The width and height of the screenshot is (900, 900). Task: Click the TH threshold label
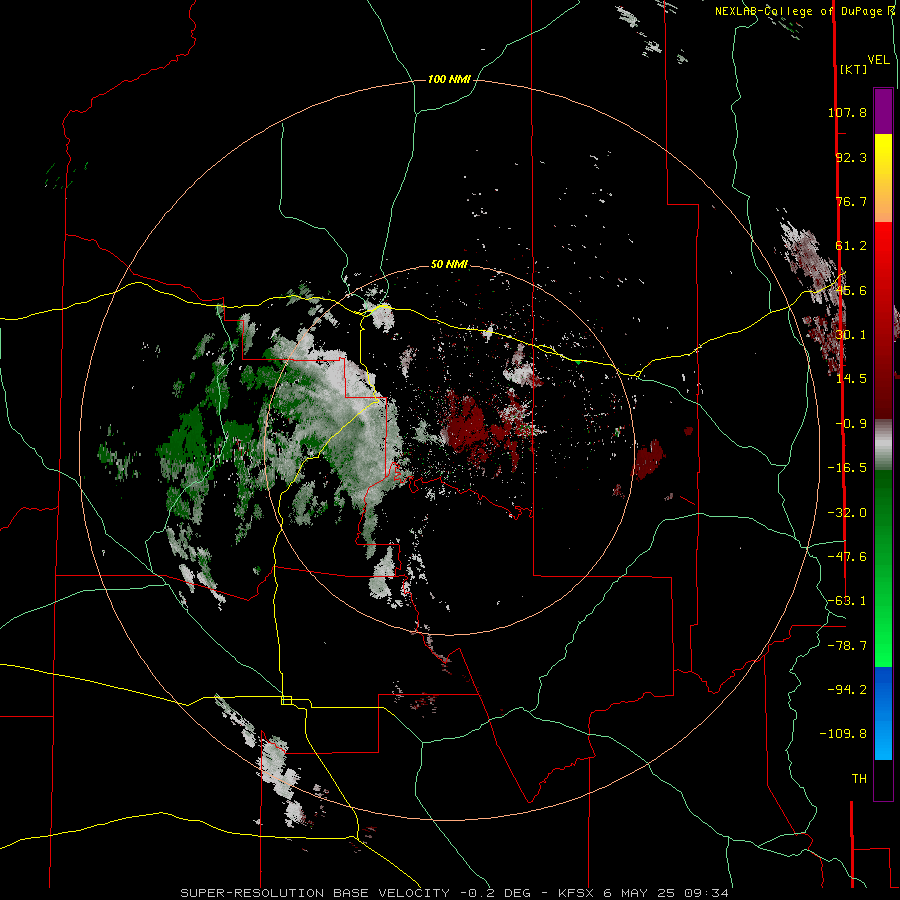pos(859,779)
